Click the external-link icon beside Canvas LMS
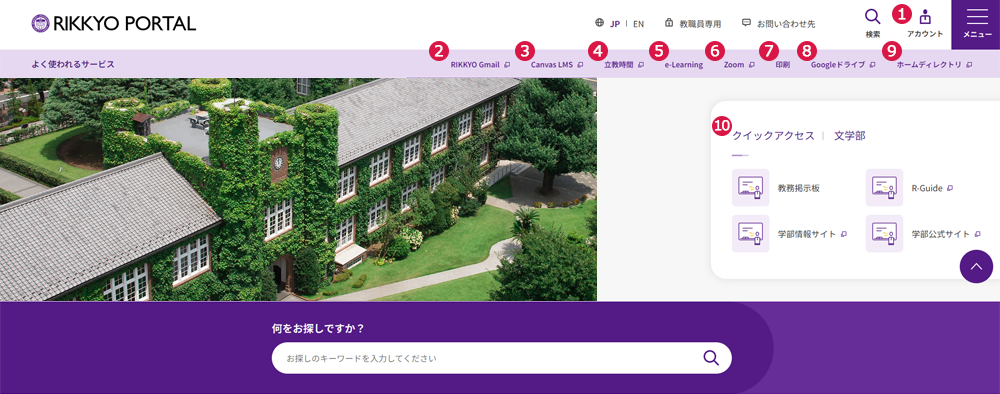This screenshot has width=1000, height=394. click(x=580, y=64)
